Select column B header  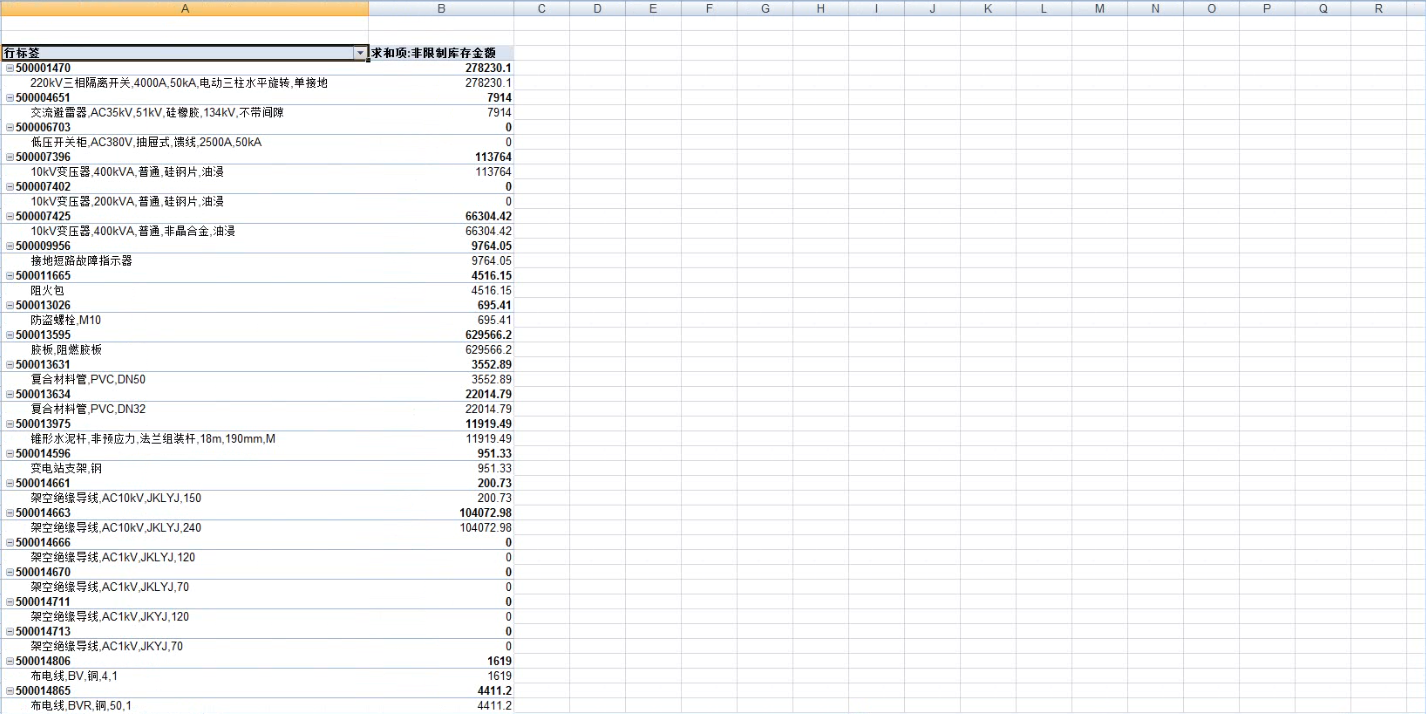pos(441,8)
